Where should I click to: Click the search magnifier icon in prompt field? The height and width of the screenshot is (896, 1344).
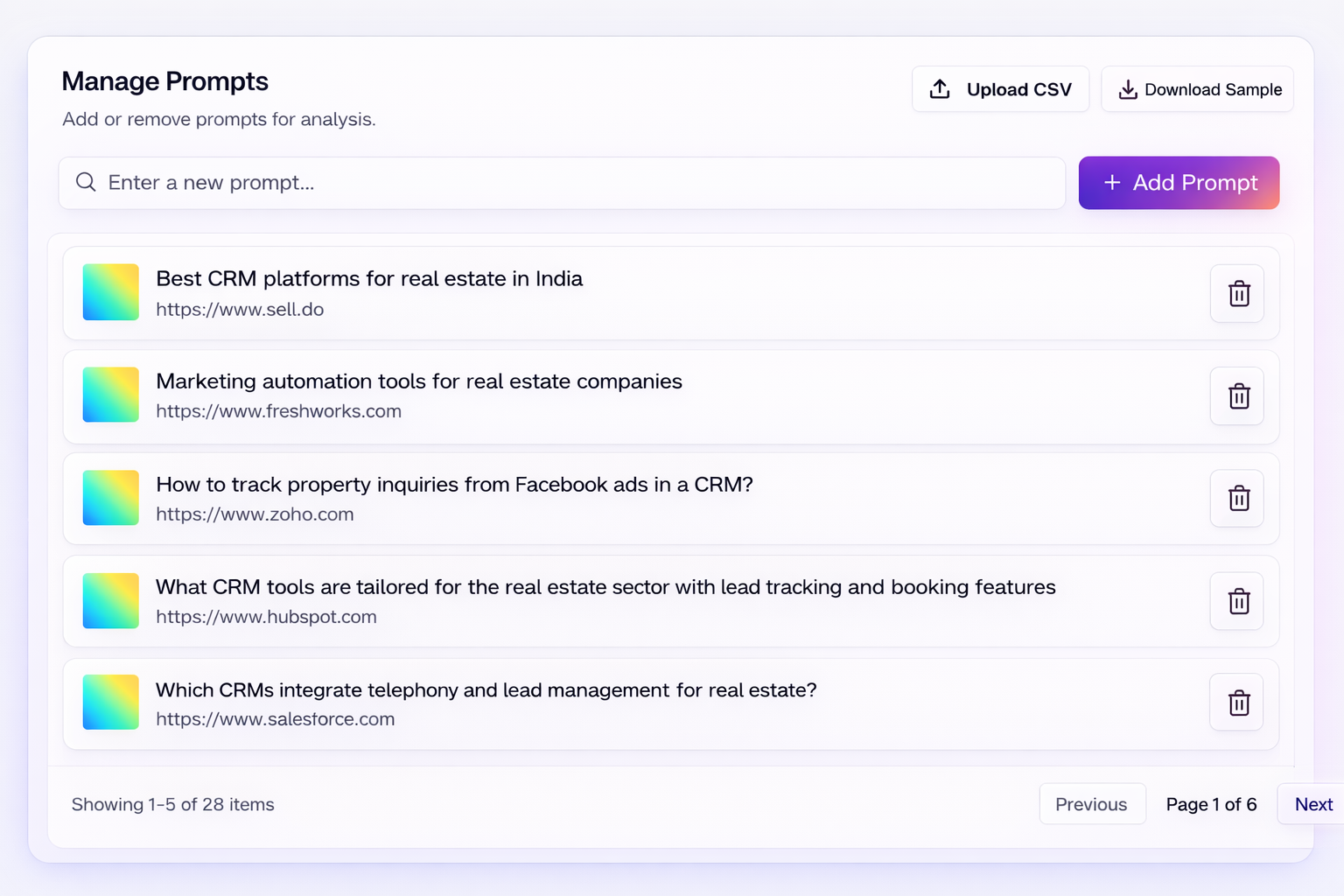pyautogui.click(x=86, y=182)
